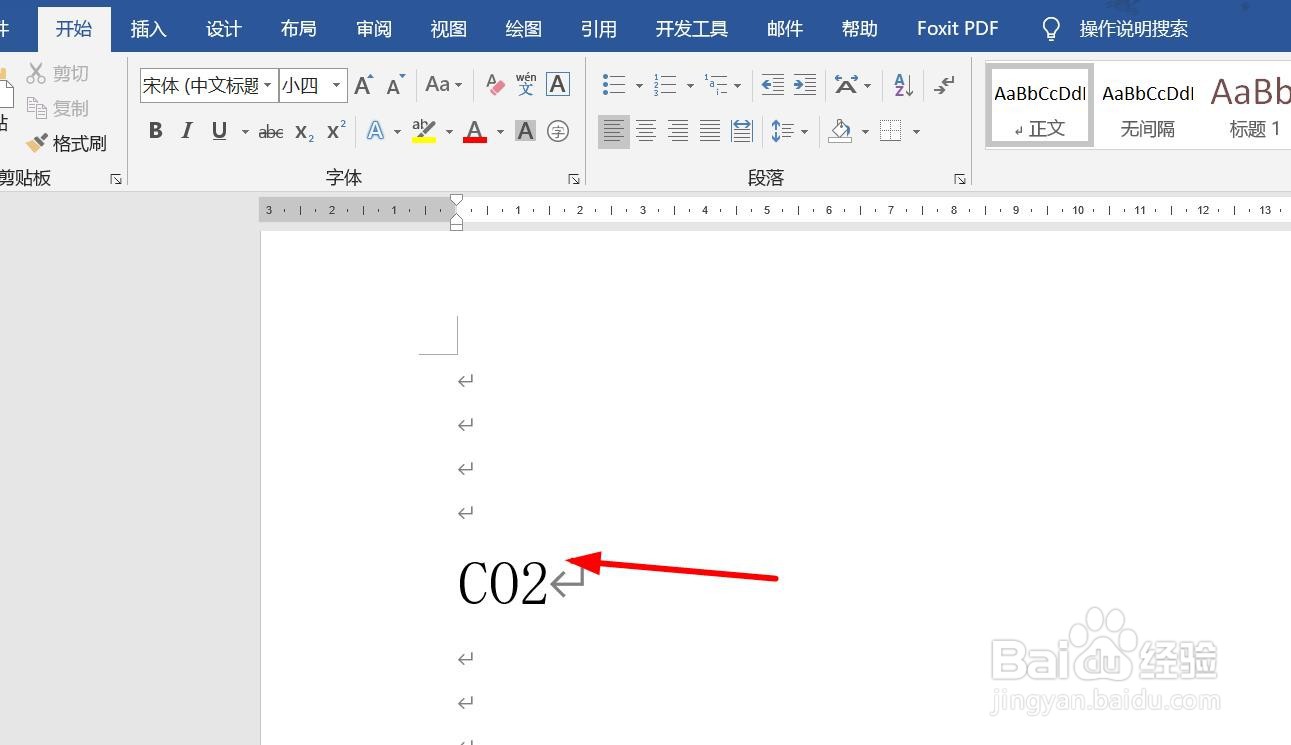Viewport: 1291px width, 745px height.
Task: Apply text effects icon
Action: click(x=376, y=131)
